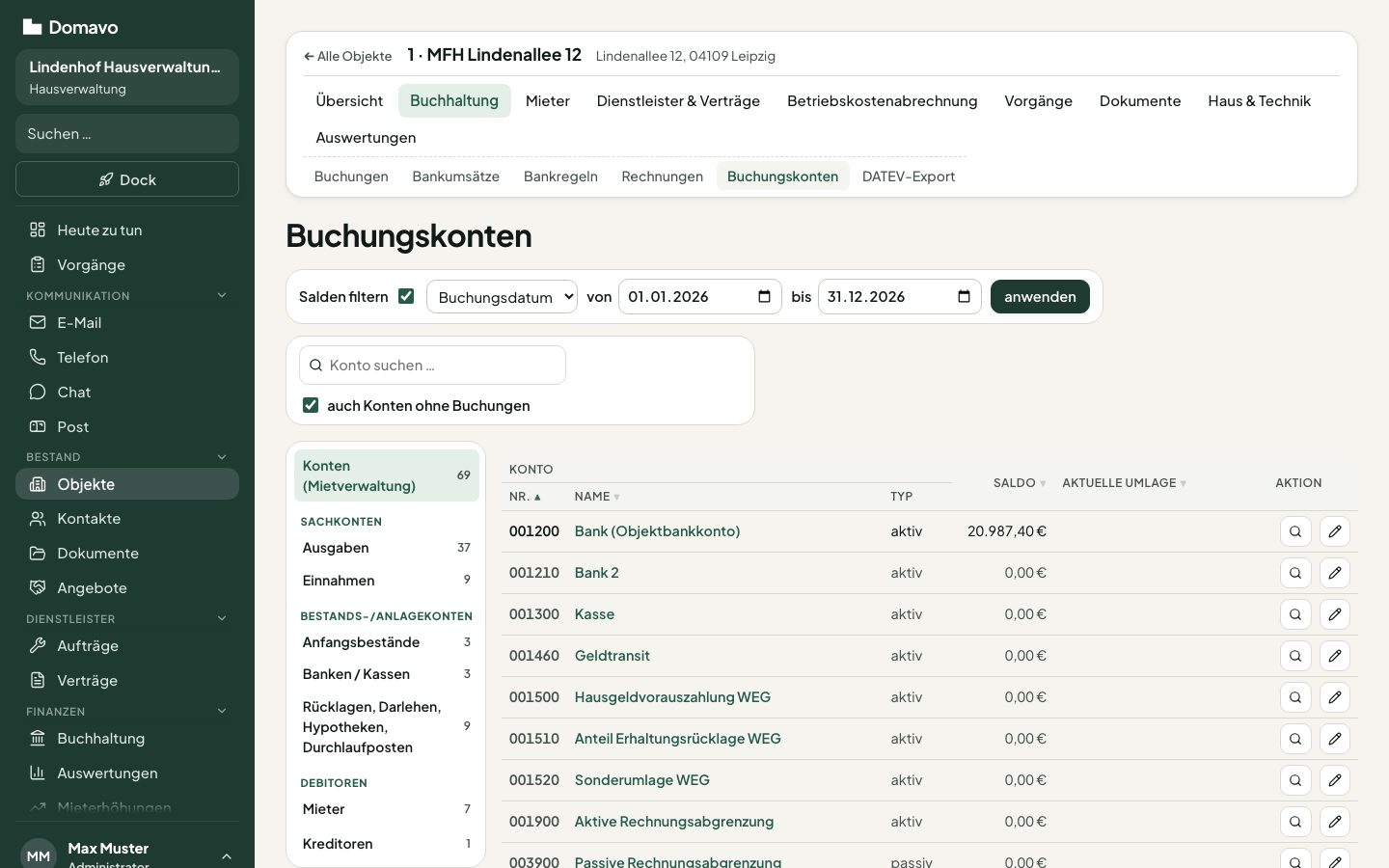Click the E-Mail sidebar icon
This screenshot has height=868, width=1389.
point(38,322)
